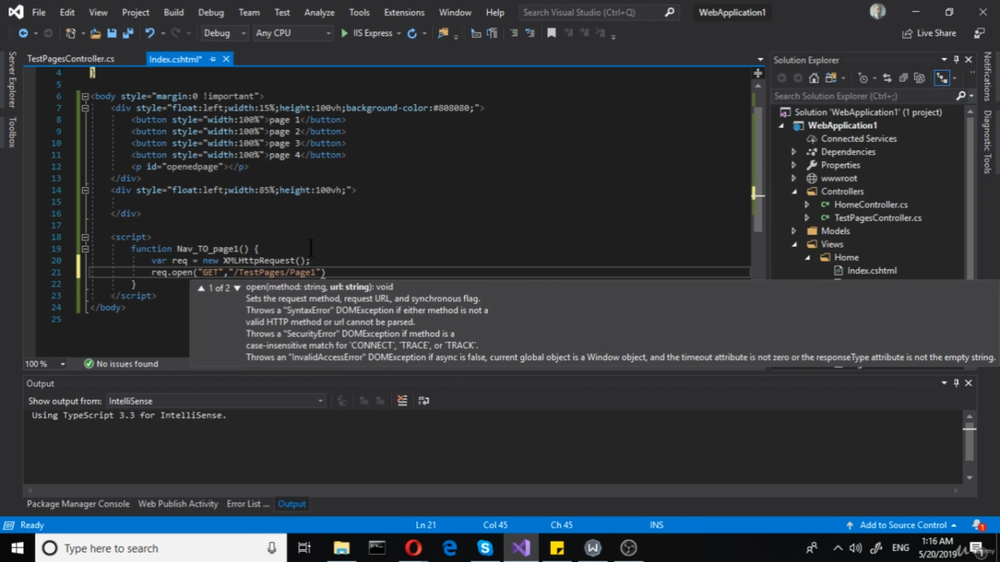Start debugging with the green IIS Express arrow
The width and height of the screenshot is (1000, 562).
point(344,33)
